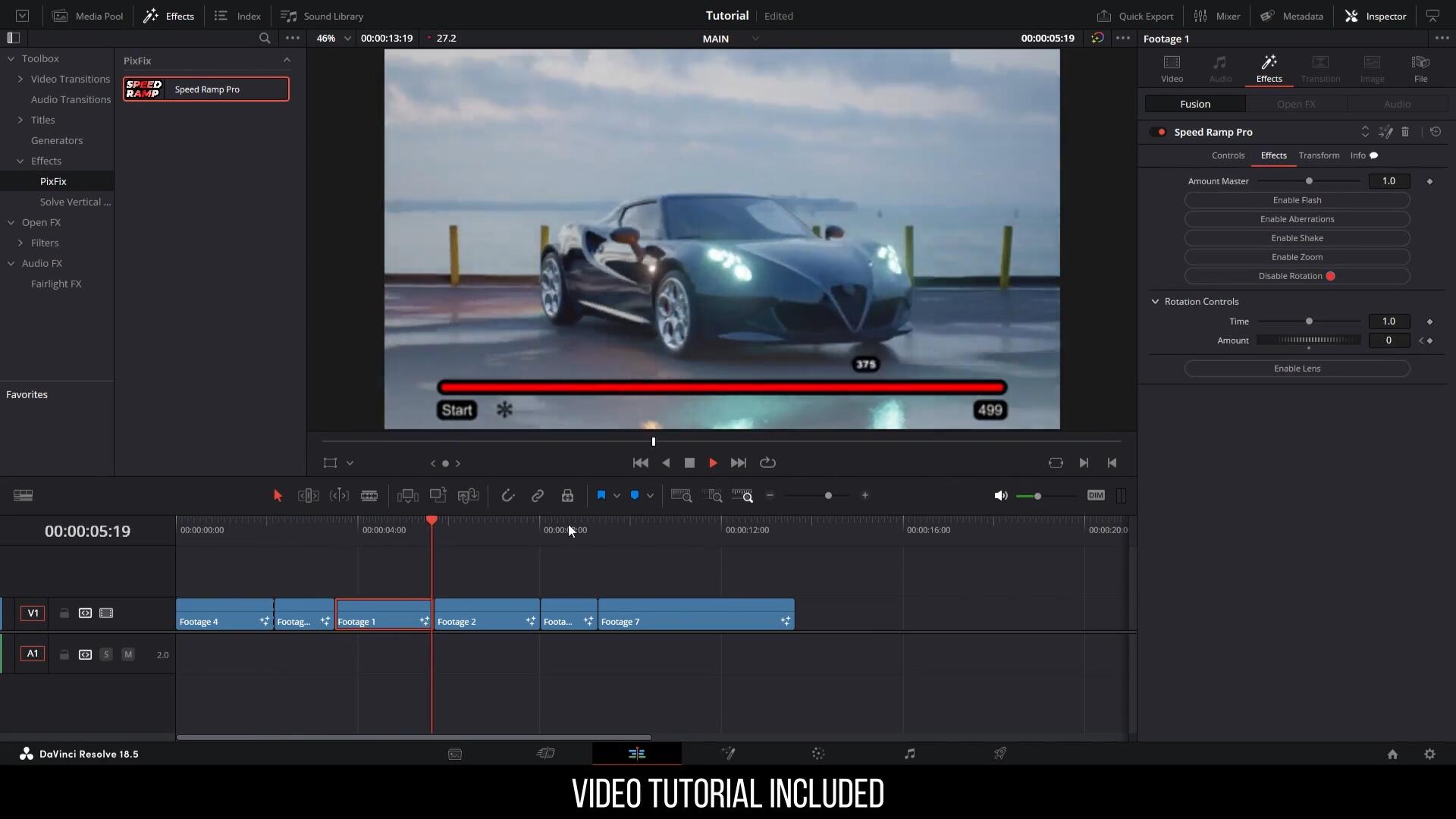Toggle timeline snapping magnet icon
Viewport: 1456px width, 819px height.
(507, 496)
